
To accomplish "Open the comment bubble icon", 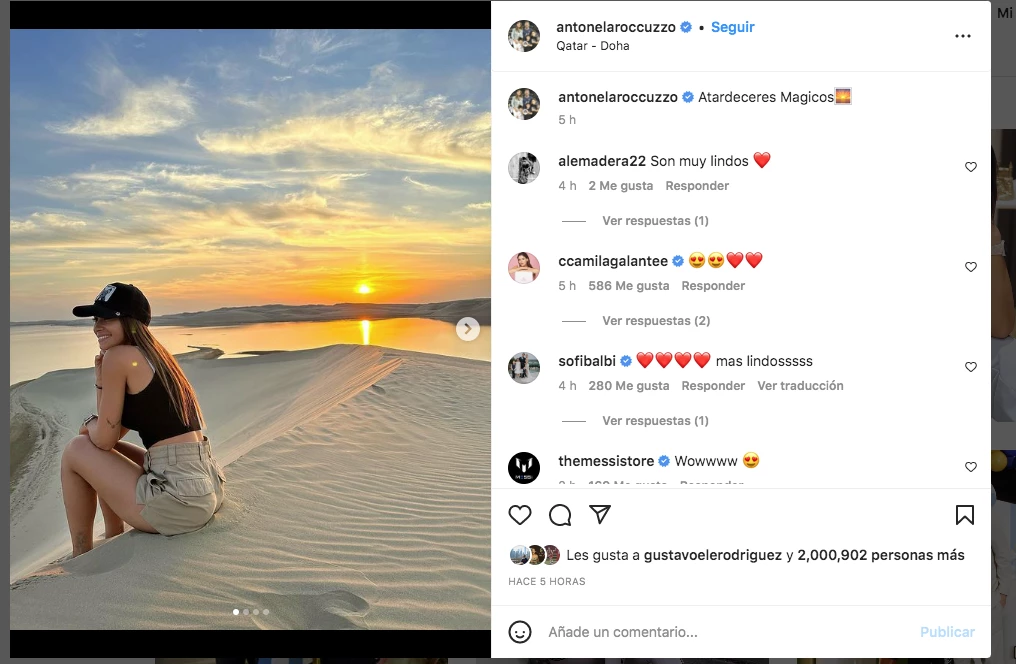I will [x=560, y=515].
